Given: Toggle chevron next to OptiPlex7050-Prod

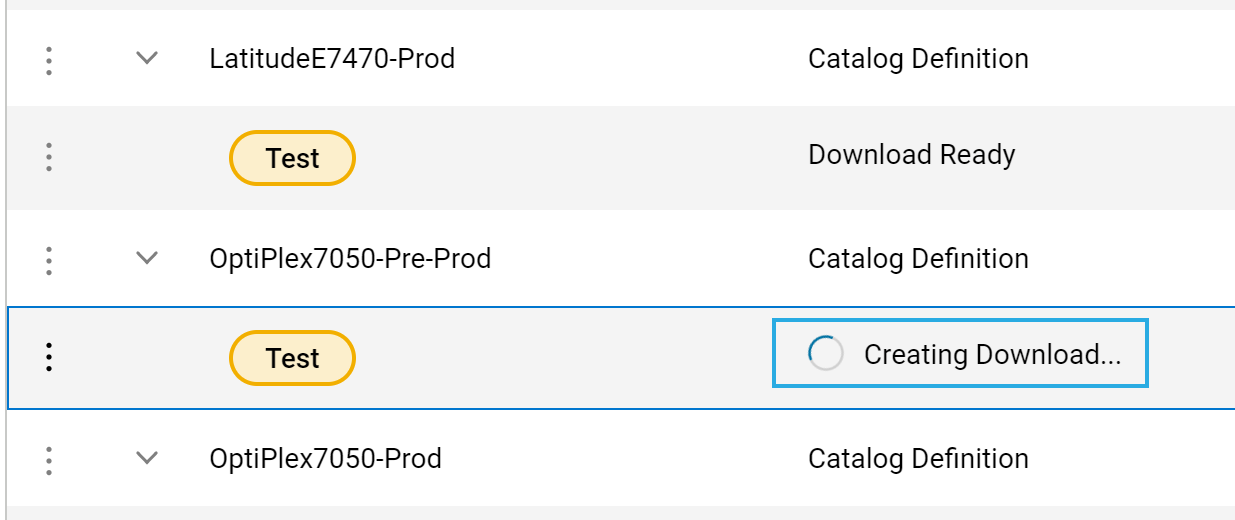Looking at the screenshot, I should click(147, 458).
